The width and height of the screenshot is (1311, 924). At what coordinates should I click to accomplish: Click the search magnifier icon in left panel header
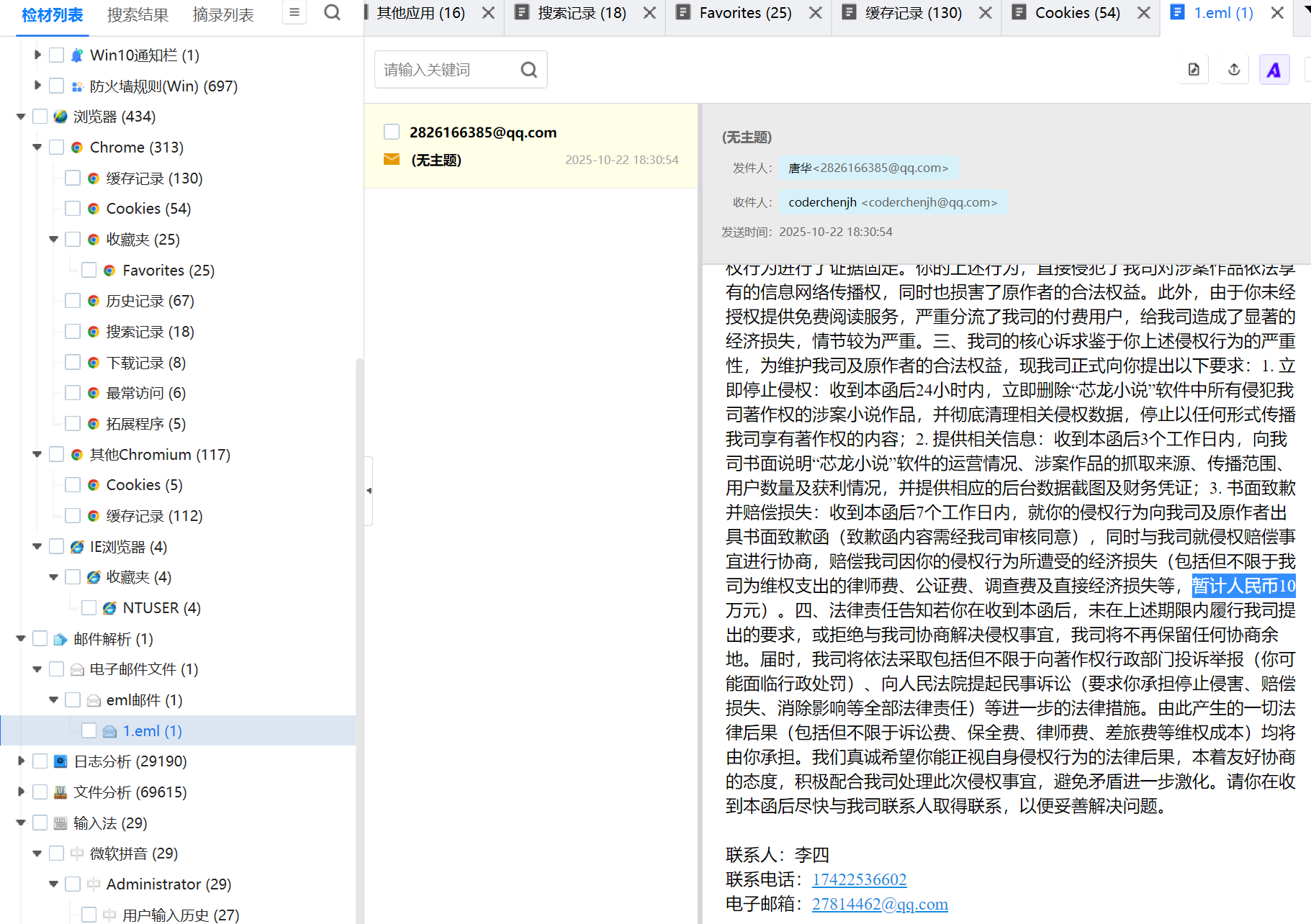point(332,13)
